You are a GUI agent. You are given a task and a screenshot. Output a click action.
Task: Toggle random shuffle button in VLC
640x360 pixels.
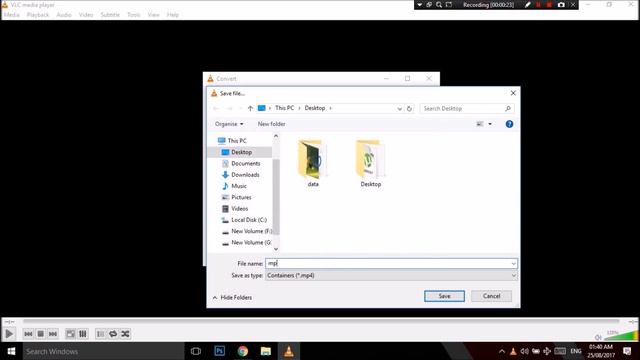125,334
